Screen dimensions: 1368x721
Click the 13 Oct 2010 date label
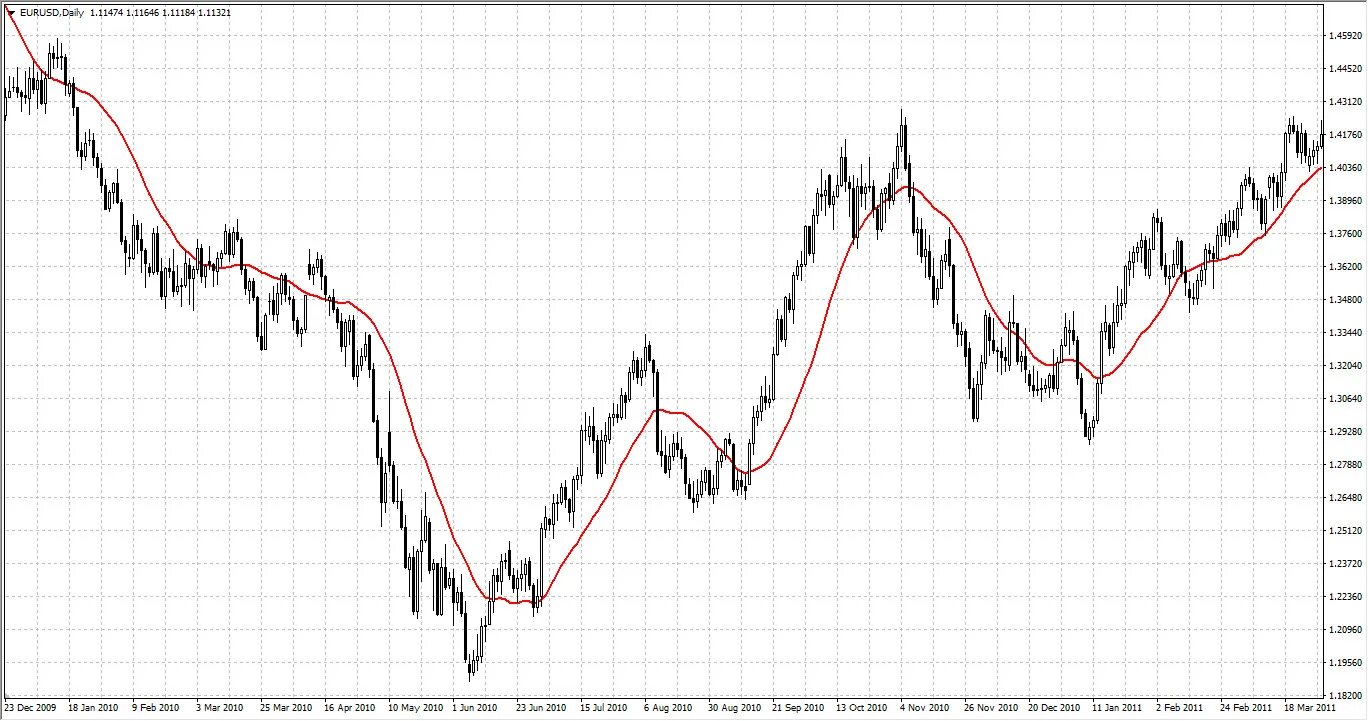pos(861,708)
